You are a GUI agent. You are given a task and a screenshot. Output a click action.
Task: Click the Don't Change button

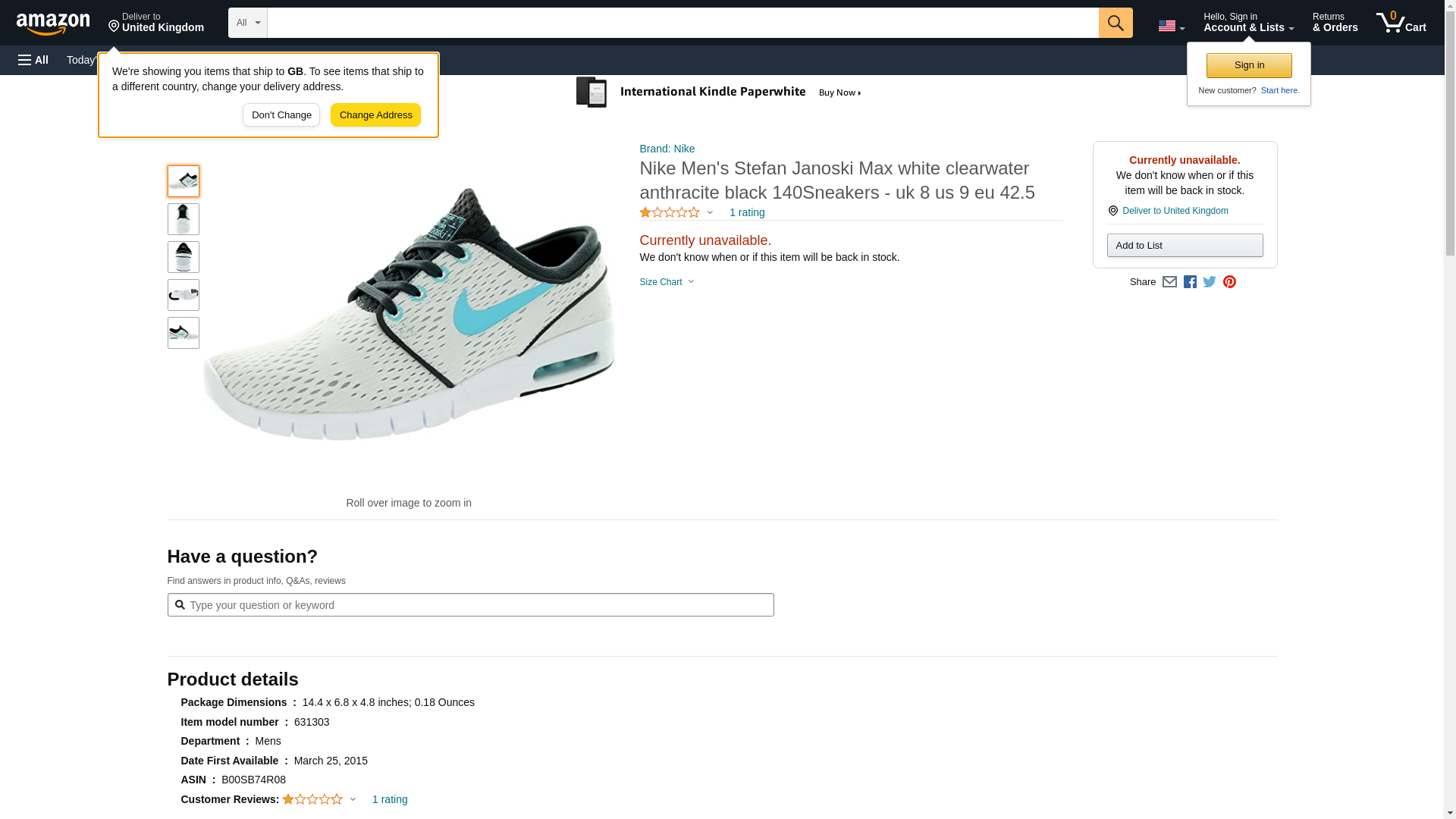tap(281, 115)
